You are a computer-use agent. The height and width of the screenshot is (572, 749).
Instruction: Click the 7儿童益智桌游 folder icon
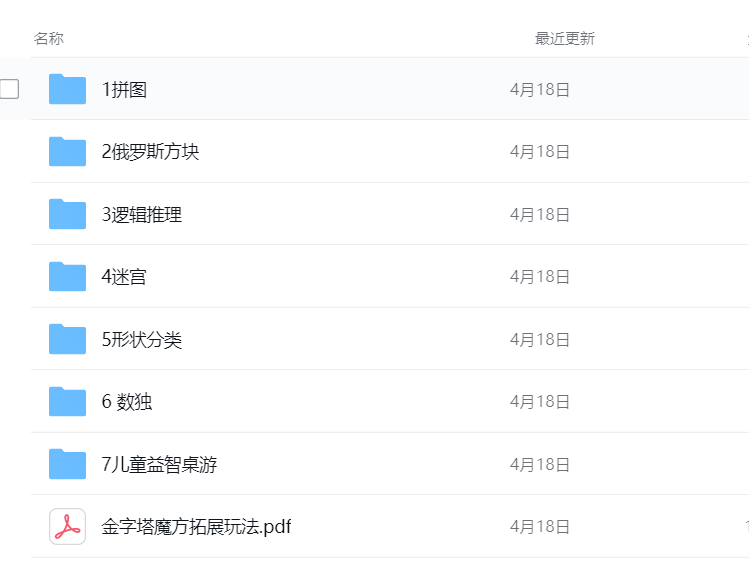pos(67,464)
